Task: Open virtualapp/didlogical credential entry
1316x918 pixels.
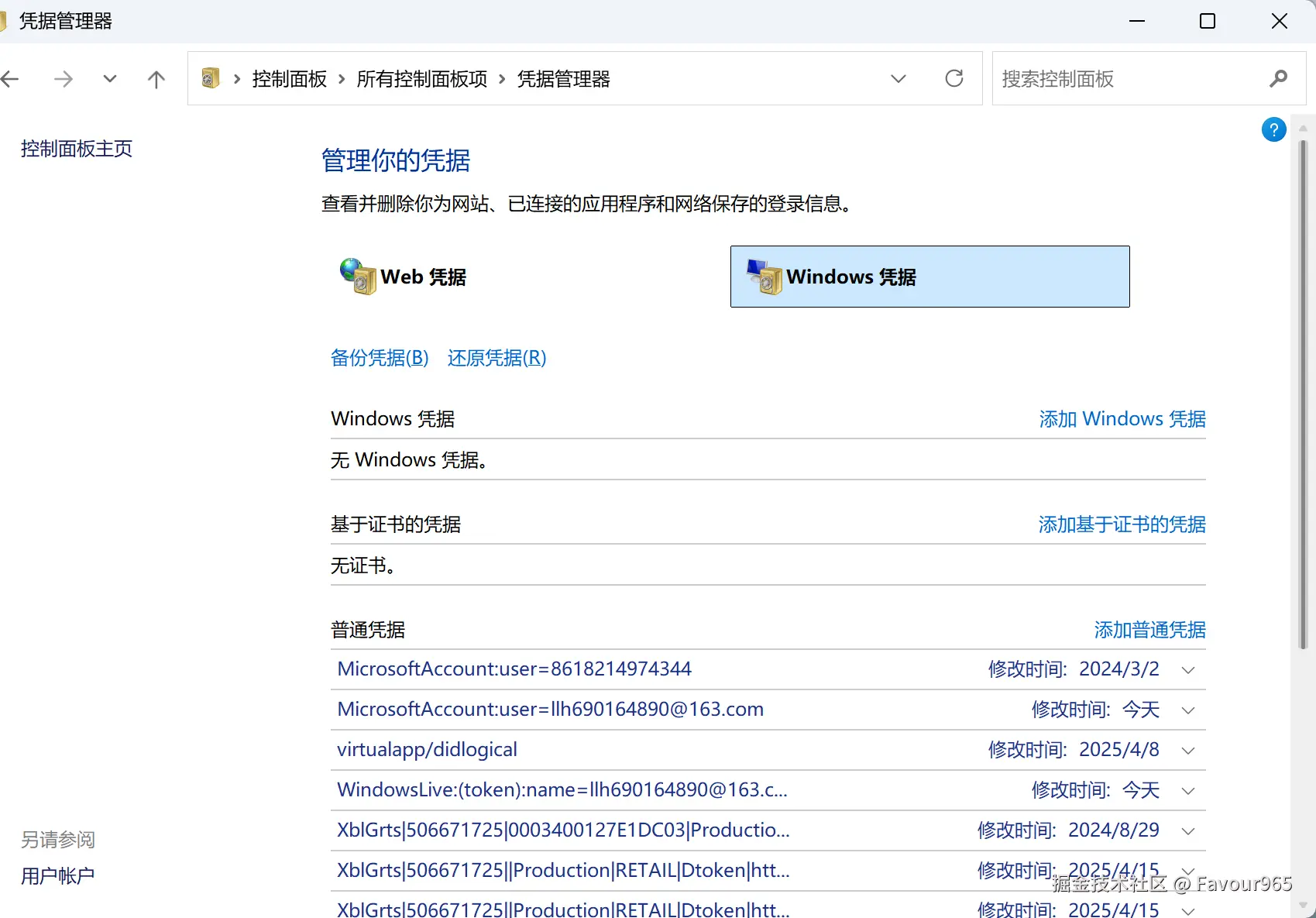Action: pos(427,750)
